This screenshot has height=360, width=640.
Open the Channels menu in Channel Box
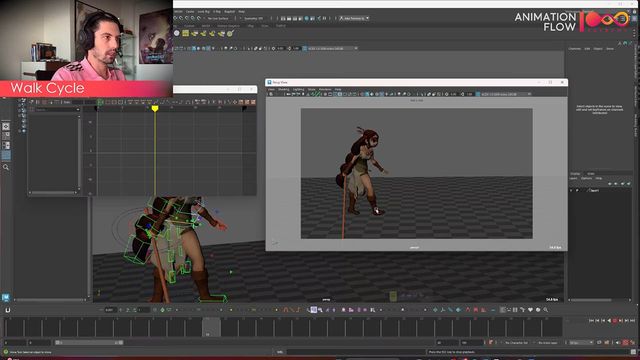point(575,49)
